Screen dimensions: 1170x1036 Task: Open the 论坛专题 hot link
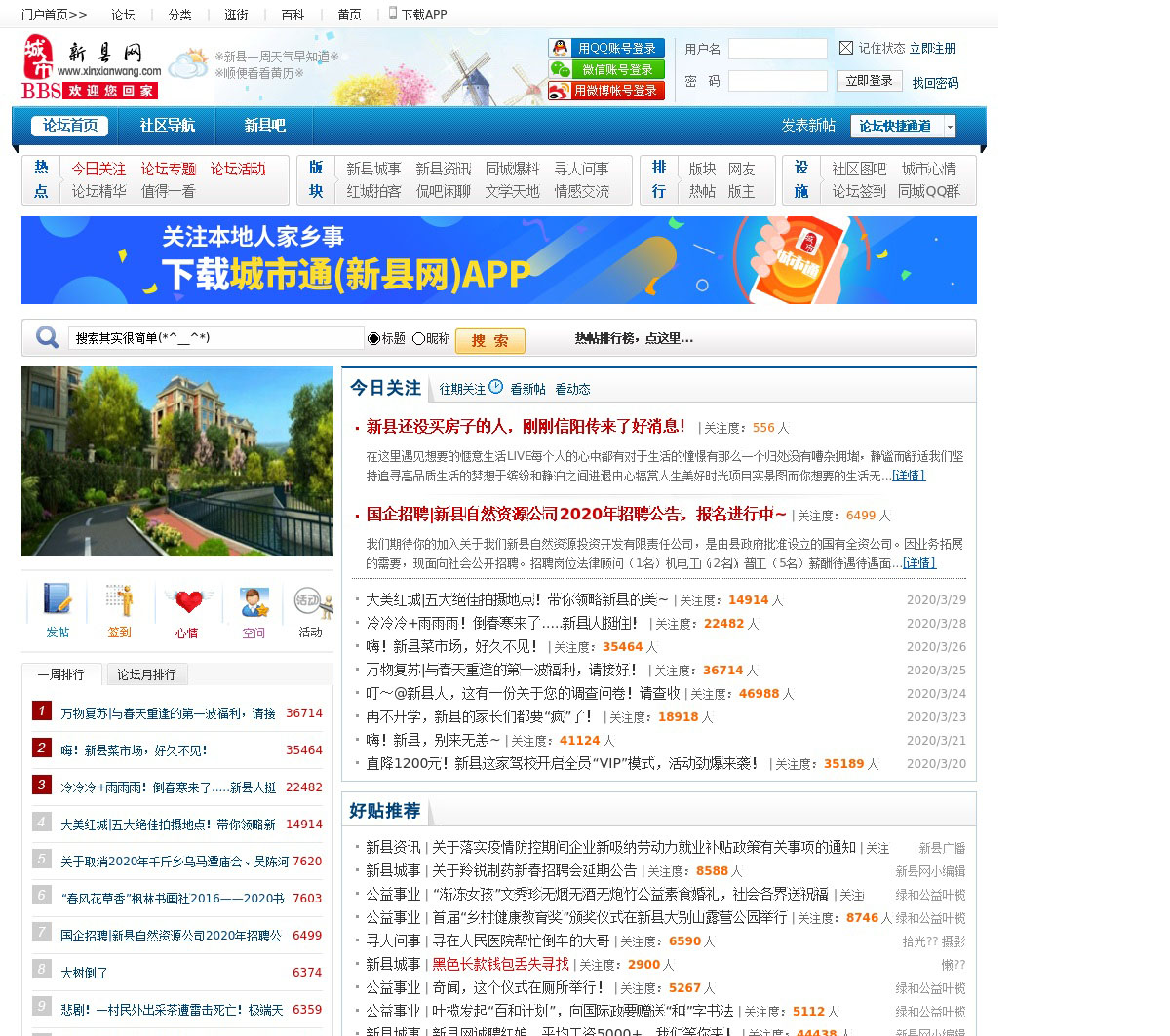[x=169, y=169]
